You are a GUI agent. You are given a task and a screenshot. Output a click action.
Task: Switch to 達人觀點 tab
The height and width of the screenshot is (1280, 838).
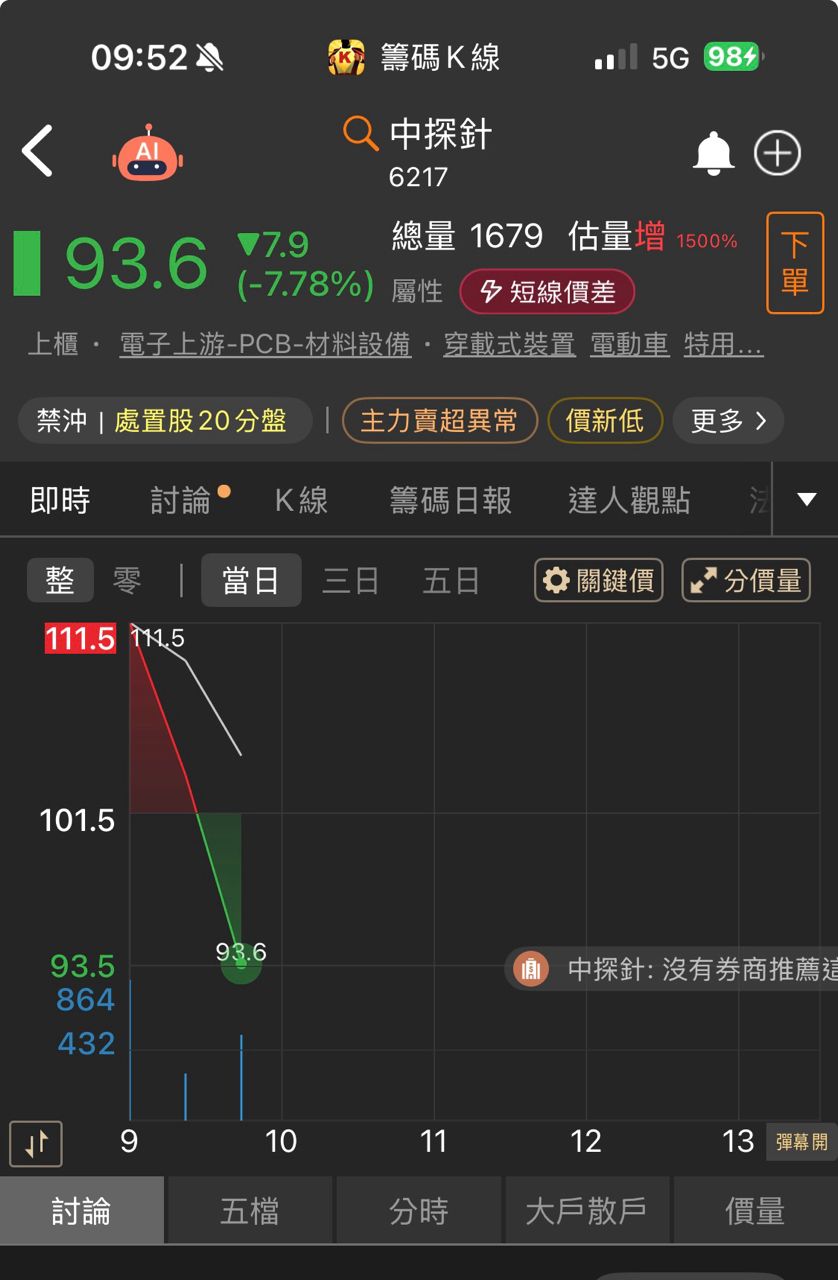(x=629, y=500)
